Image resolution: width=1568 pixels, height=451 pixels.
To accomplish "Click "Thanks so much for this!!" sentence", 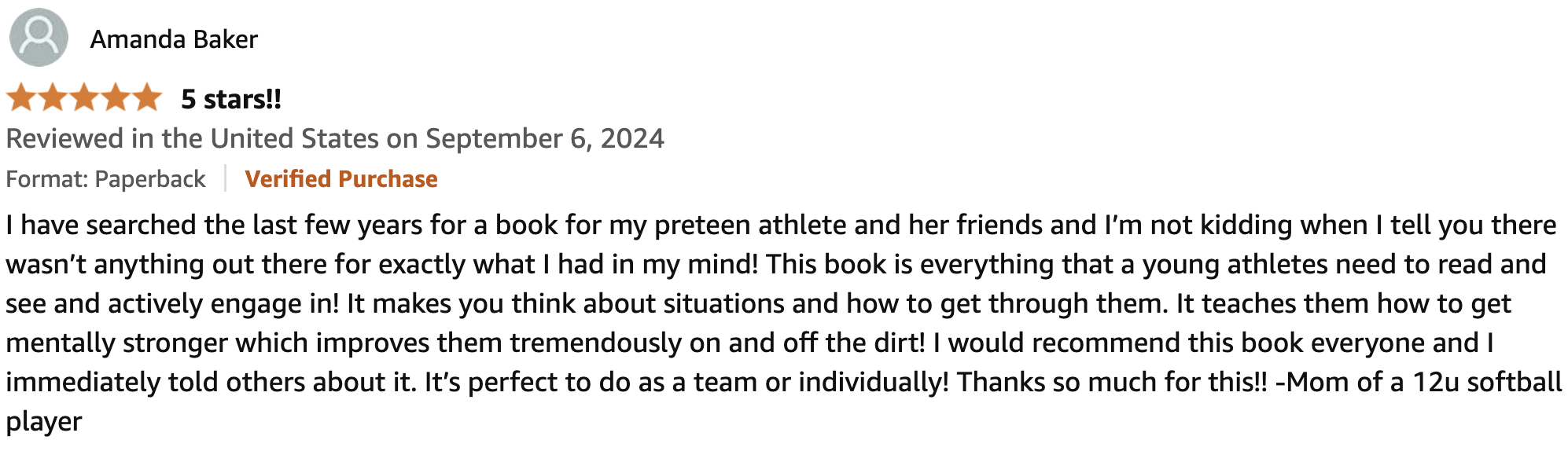I will 1112,383.
